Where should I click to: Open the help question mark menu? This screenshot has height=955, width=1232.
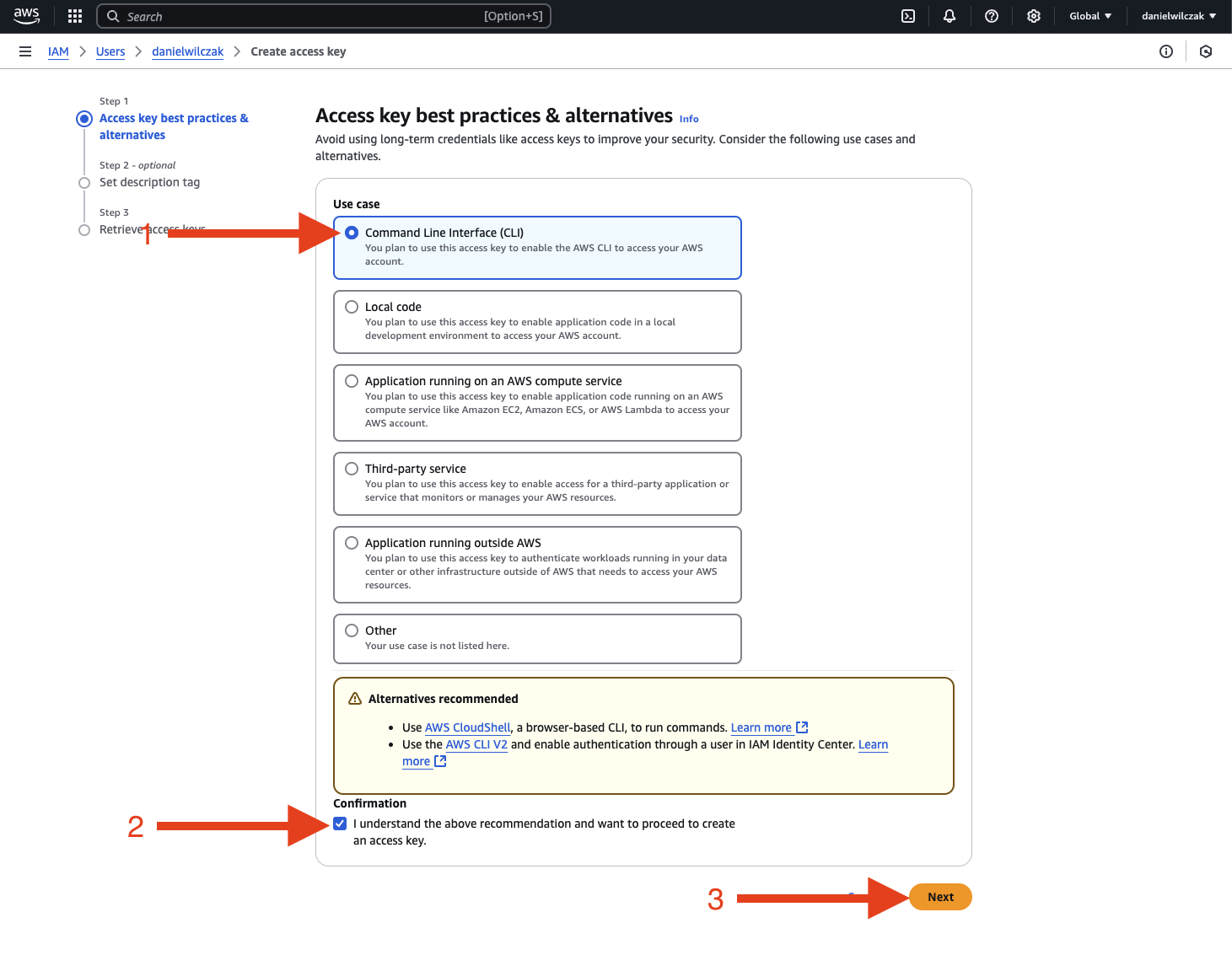pyautogui.click(x=992, y=16)
